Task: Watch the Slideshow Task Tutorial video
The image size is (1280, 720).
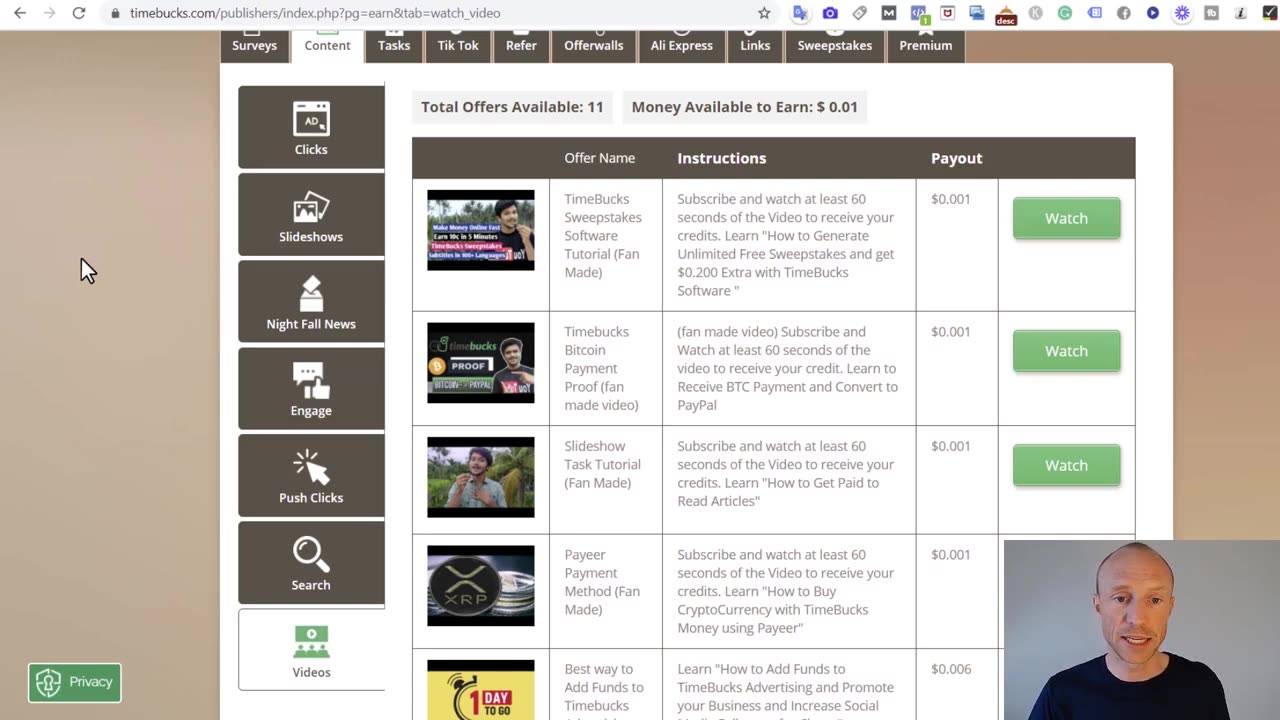Action: point(1066,465)
